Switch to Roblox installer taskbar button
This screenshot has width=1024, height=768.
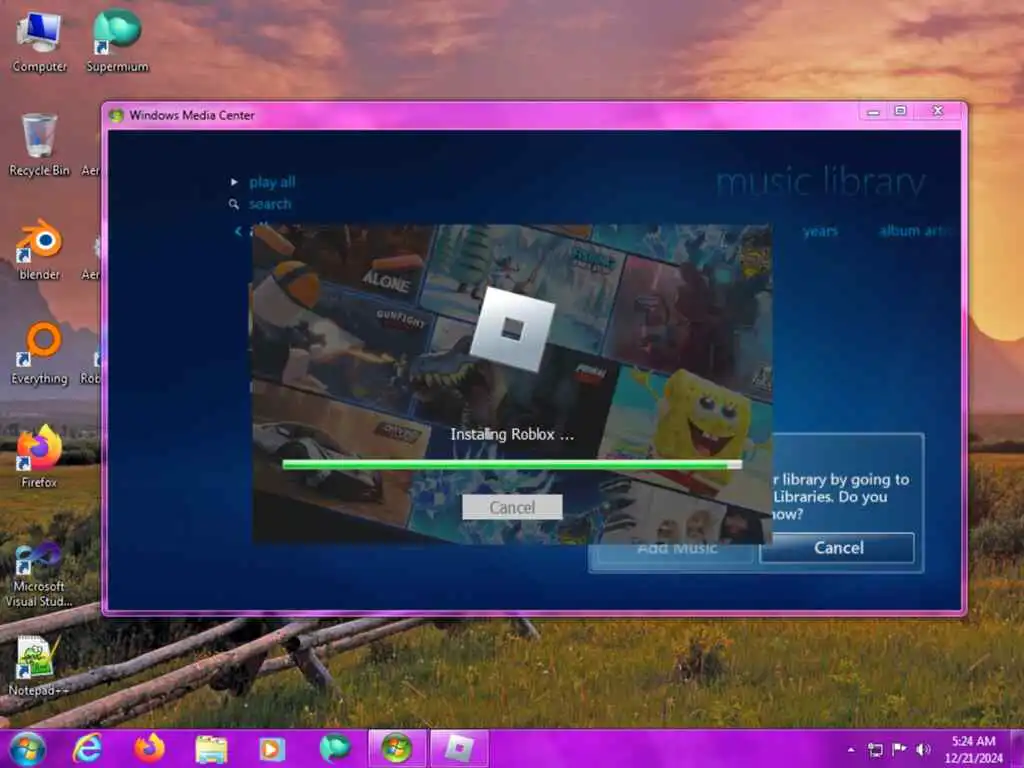click(x=459, y=748)
